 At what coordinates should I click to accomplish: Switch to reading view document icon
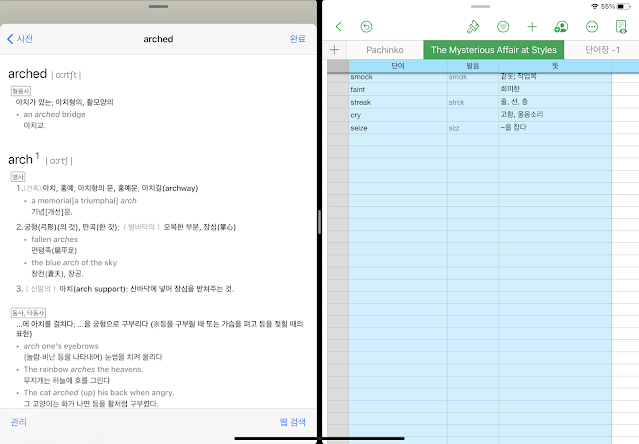(621, 27)
